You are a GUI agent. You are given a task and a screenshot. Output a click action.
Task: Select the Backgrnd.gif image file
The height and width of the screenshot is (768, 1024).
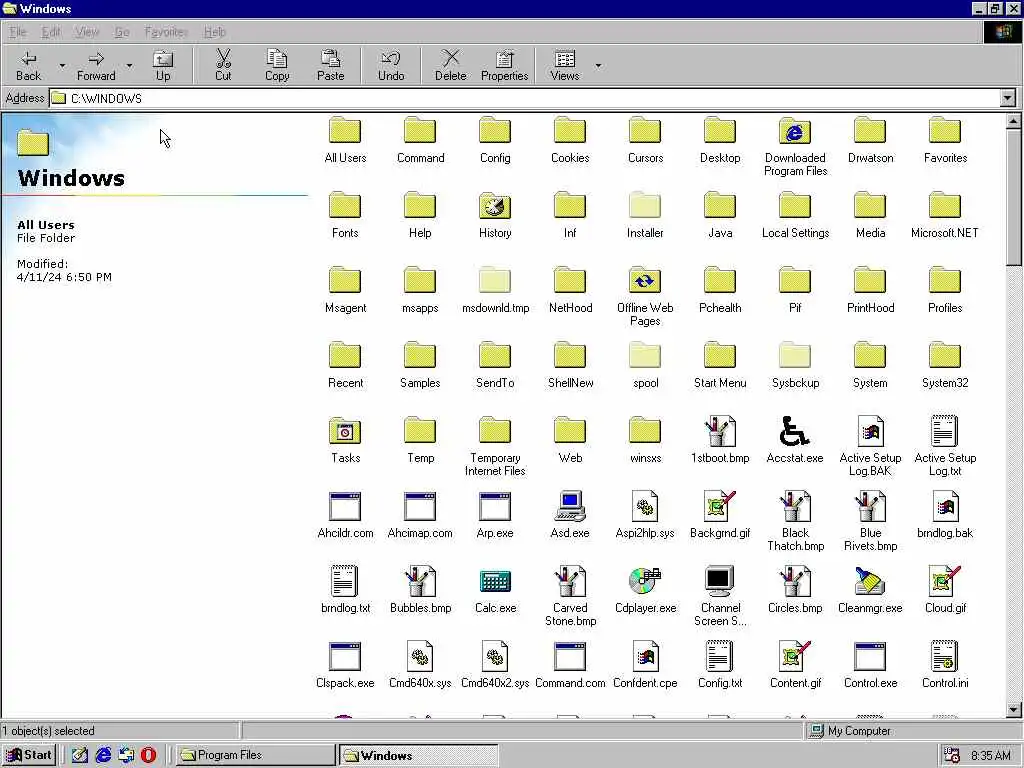click(720, 515)
